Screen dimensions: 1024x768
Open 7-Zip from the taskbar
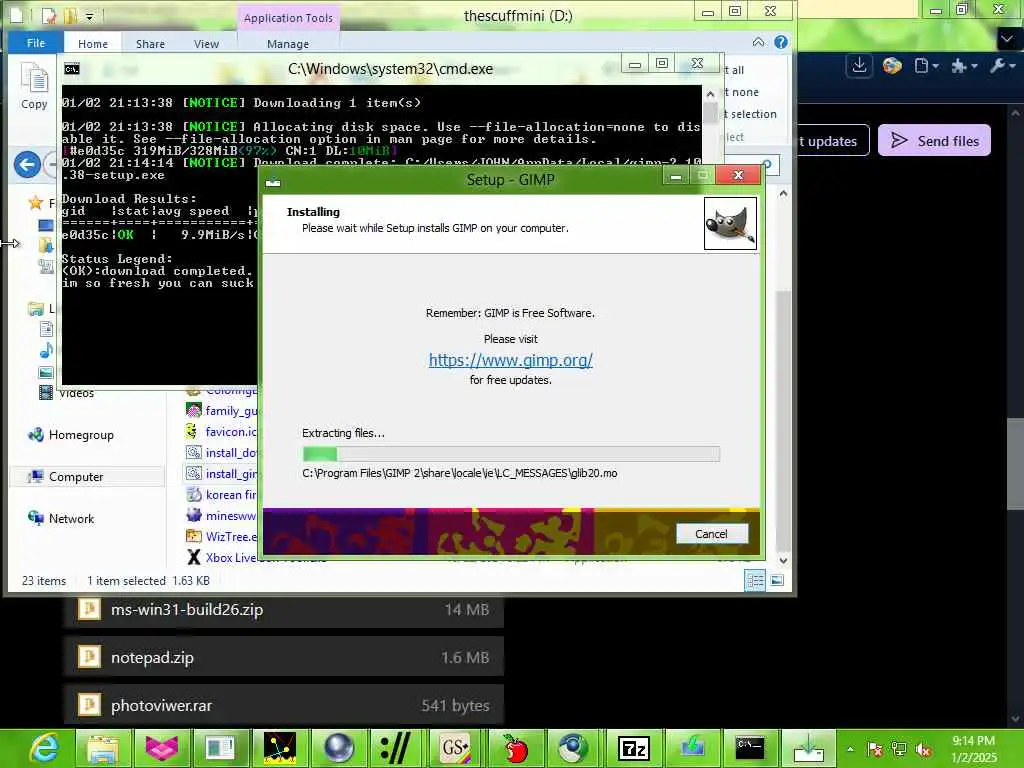[633, 748]
